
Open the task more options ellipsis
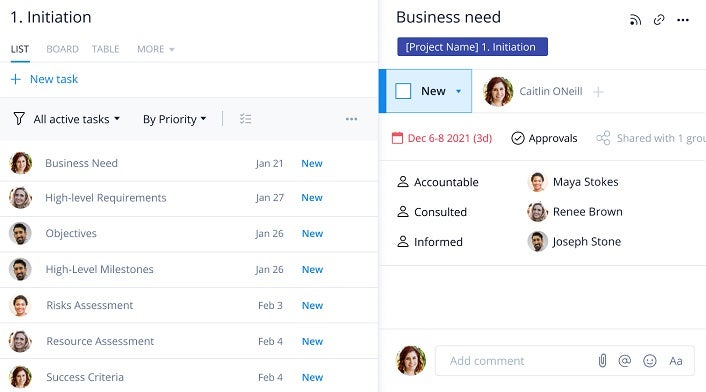[x=683, y=20]
